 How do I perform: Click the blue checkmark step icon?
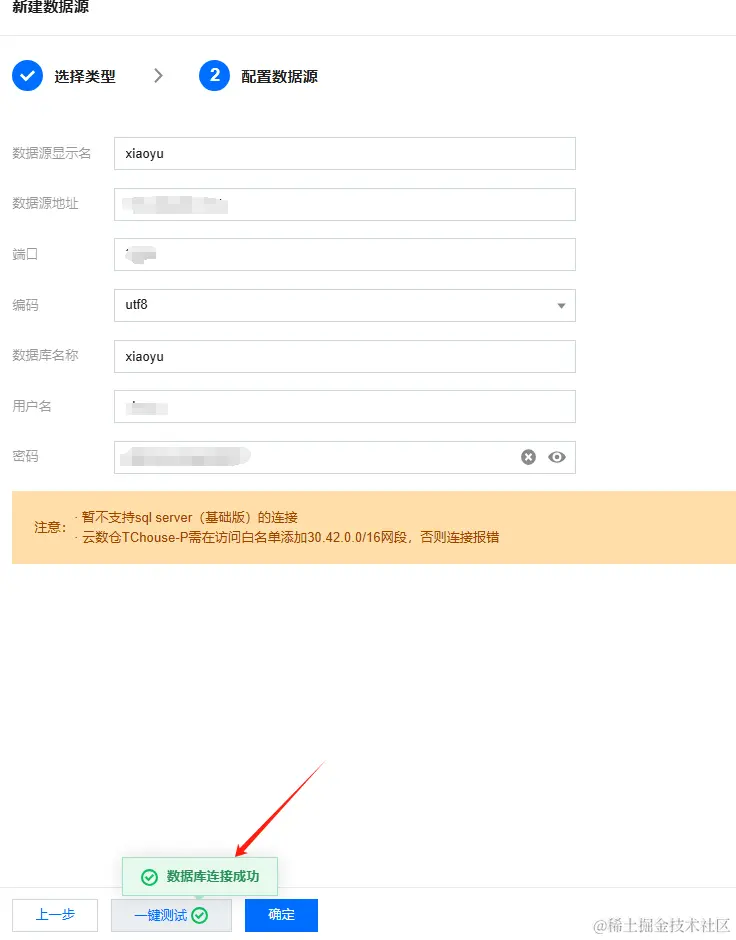point(28,76)
